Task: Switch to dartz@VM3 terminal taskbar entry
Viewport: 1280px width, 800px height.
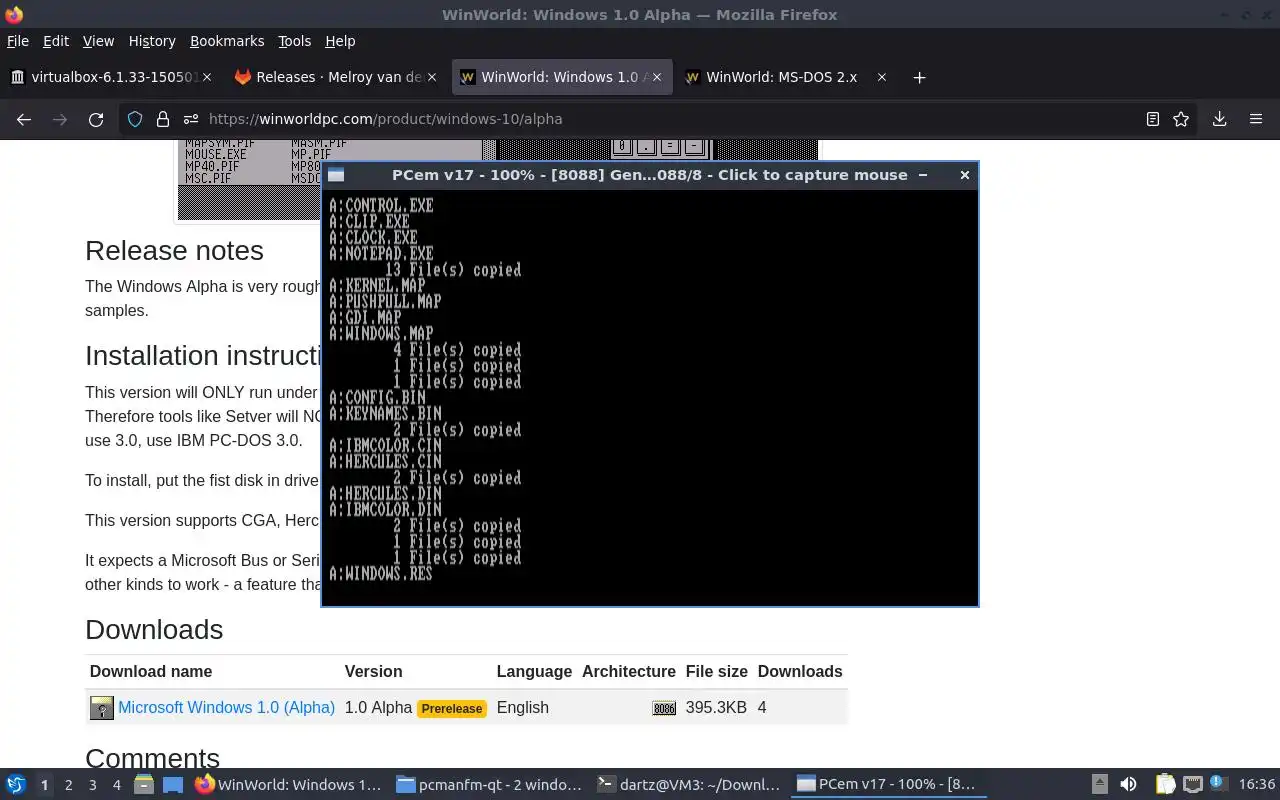Action: (x=688, y=785)
